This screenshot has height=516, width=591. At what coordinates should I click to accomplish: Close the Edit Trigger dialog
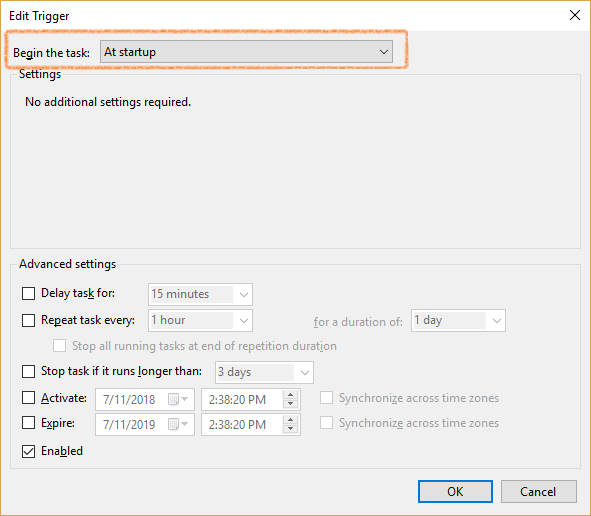tap(574, 15)
